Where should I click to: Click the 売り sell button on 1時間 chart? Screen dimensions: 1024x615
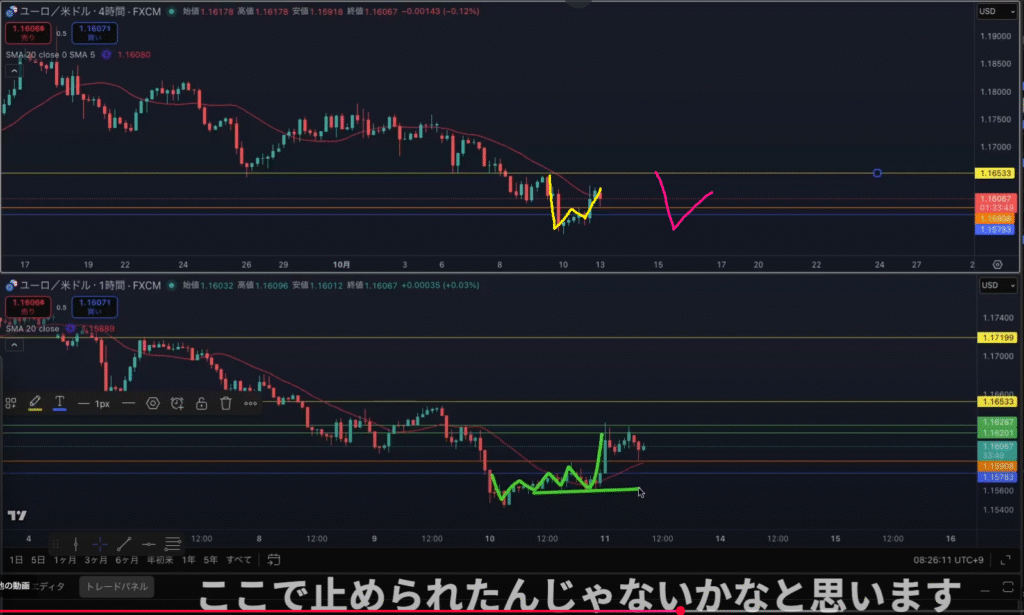[x=28, y=307]
